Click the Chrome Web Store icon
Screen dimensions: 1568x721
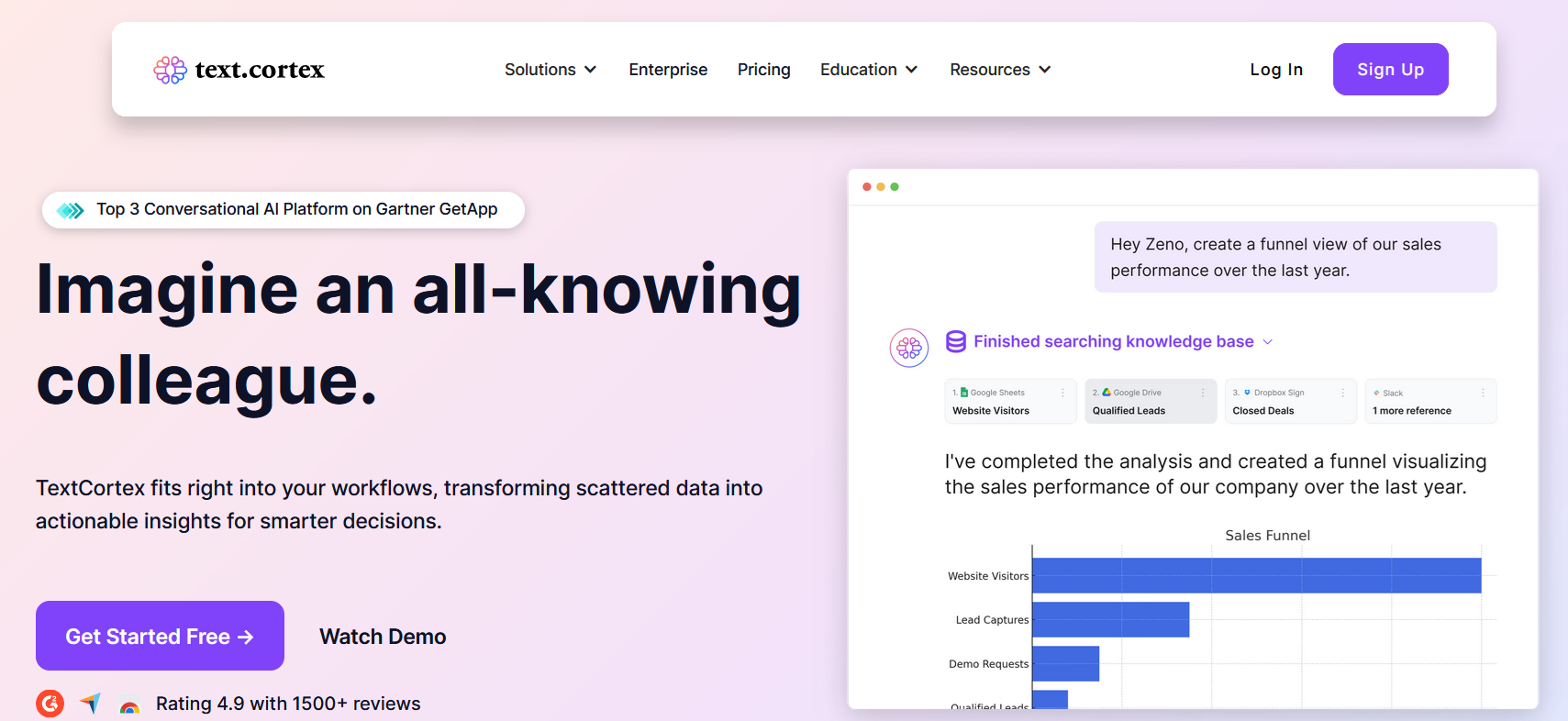129,707
